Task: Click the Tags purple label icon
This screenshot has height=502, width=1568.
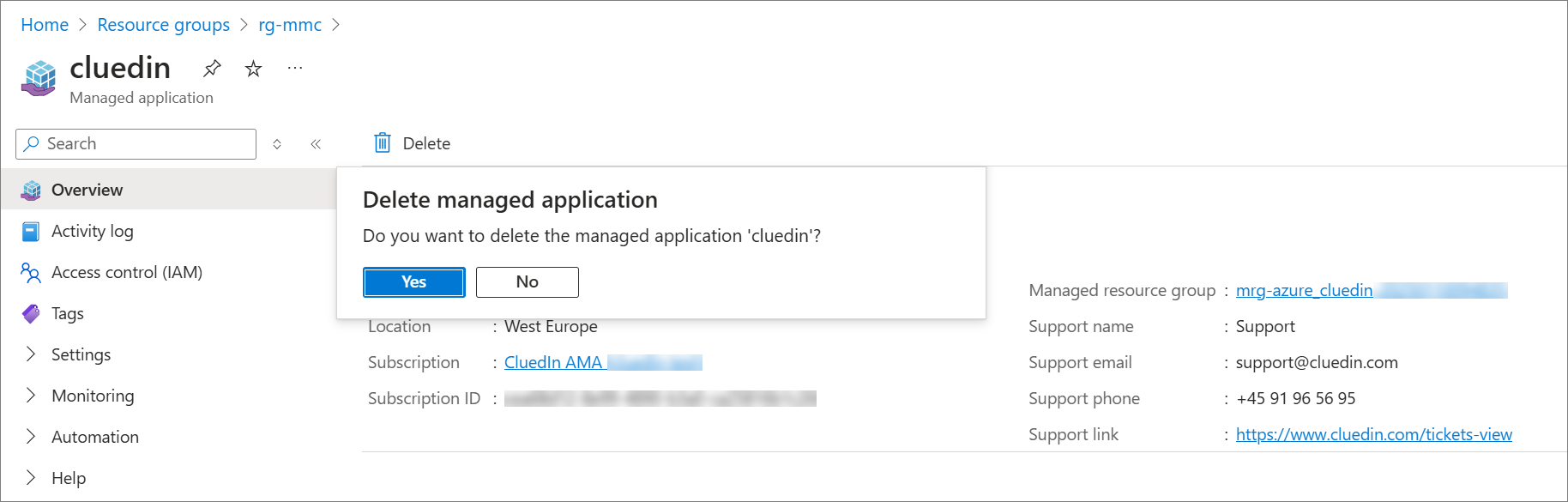Action: pos(31,314)
